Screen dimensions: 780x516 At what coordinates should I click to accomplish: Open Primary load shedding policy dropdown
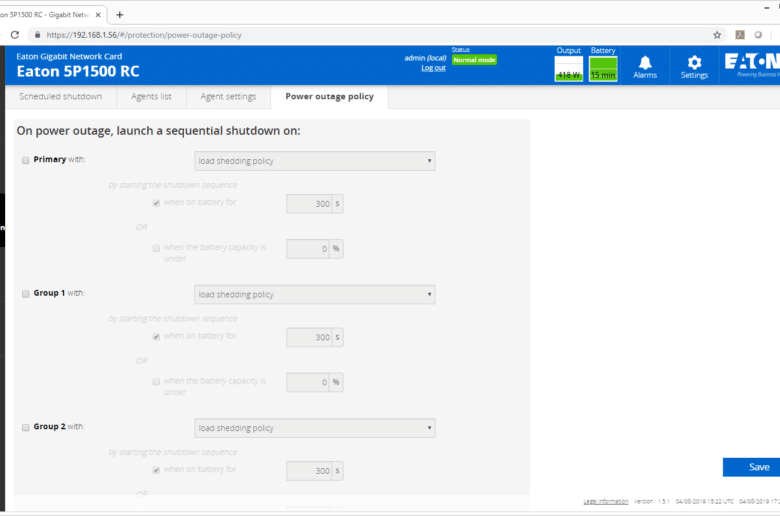(314, 161)
